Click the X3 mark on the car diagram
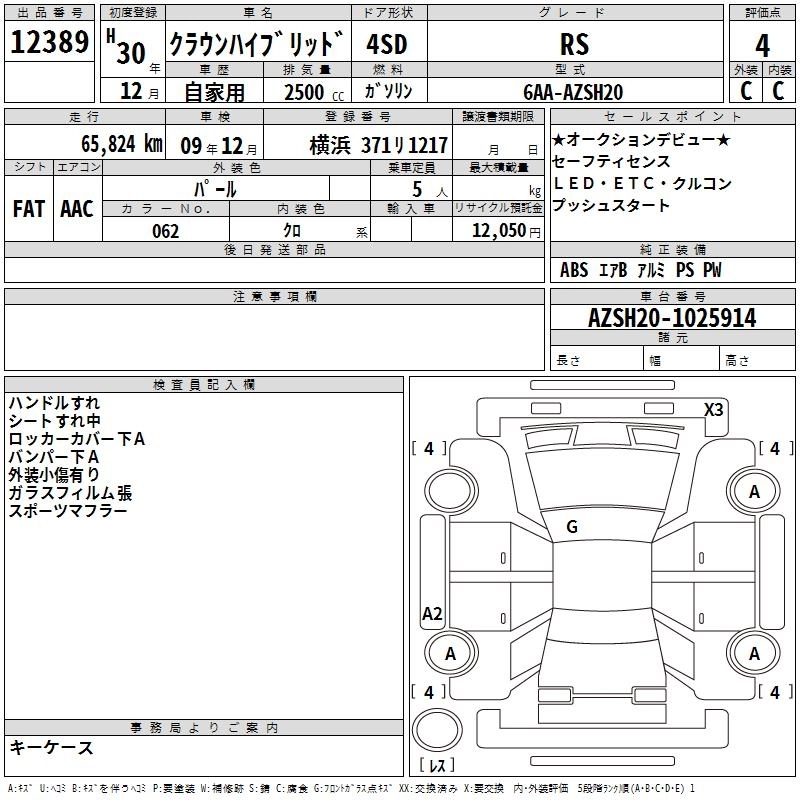This screenshot has width=800, height=800. pyautogui.click(x=713, y=410)
